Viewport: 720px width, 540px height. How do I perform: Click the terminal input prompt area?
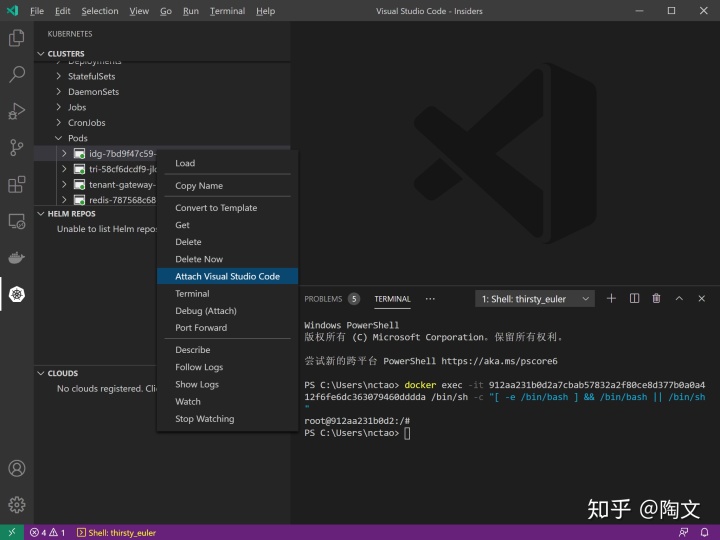407,433
